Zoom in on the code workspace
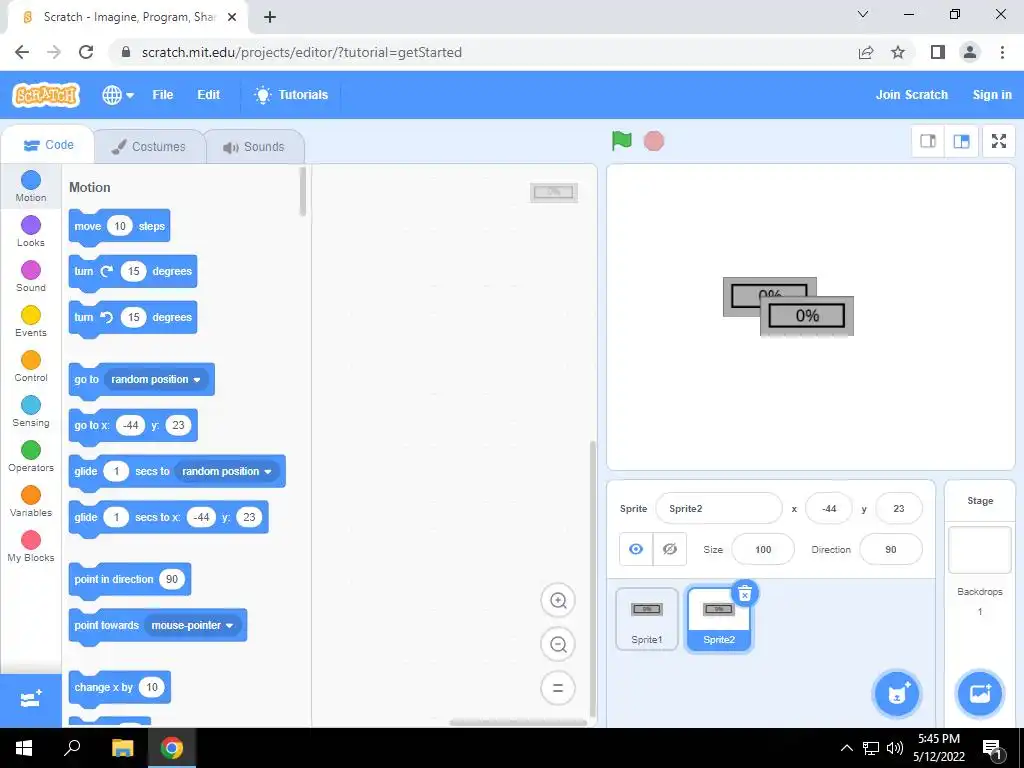Viewport: 1024px width, 768px height. tap(558, 601)
